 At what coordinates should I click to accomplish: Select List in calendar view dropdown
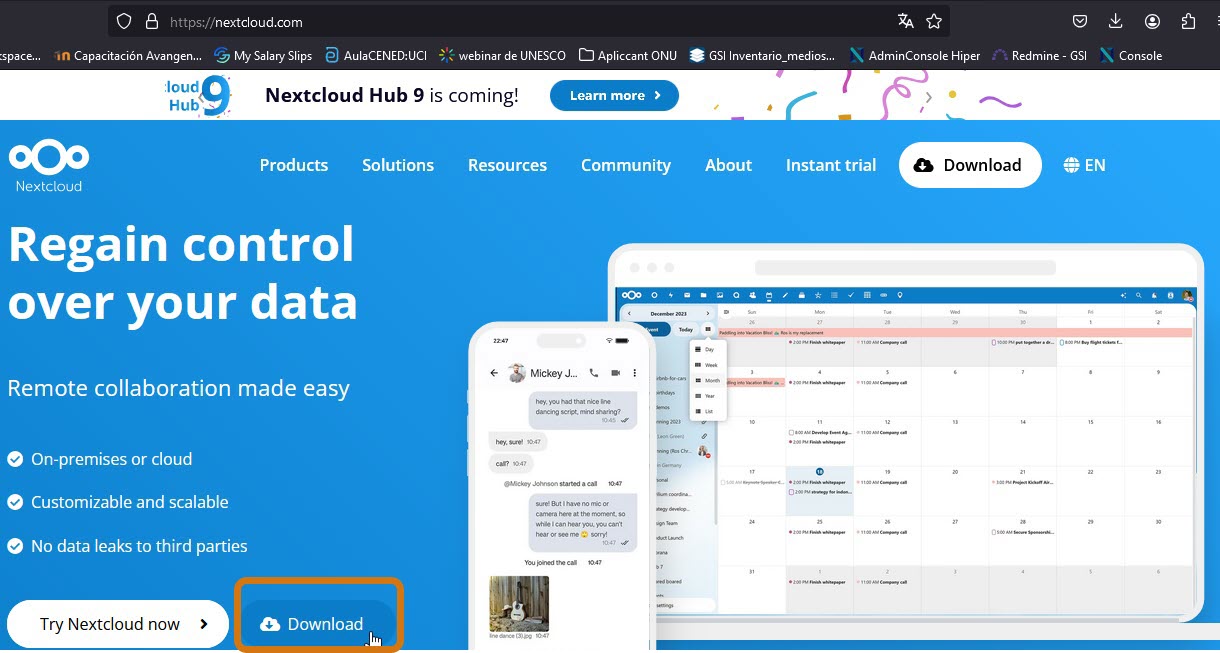click(709, 411)
